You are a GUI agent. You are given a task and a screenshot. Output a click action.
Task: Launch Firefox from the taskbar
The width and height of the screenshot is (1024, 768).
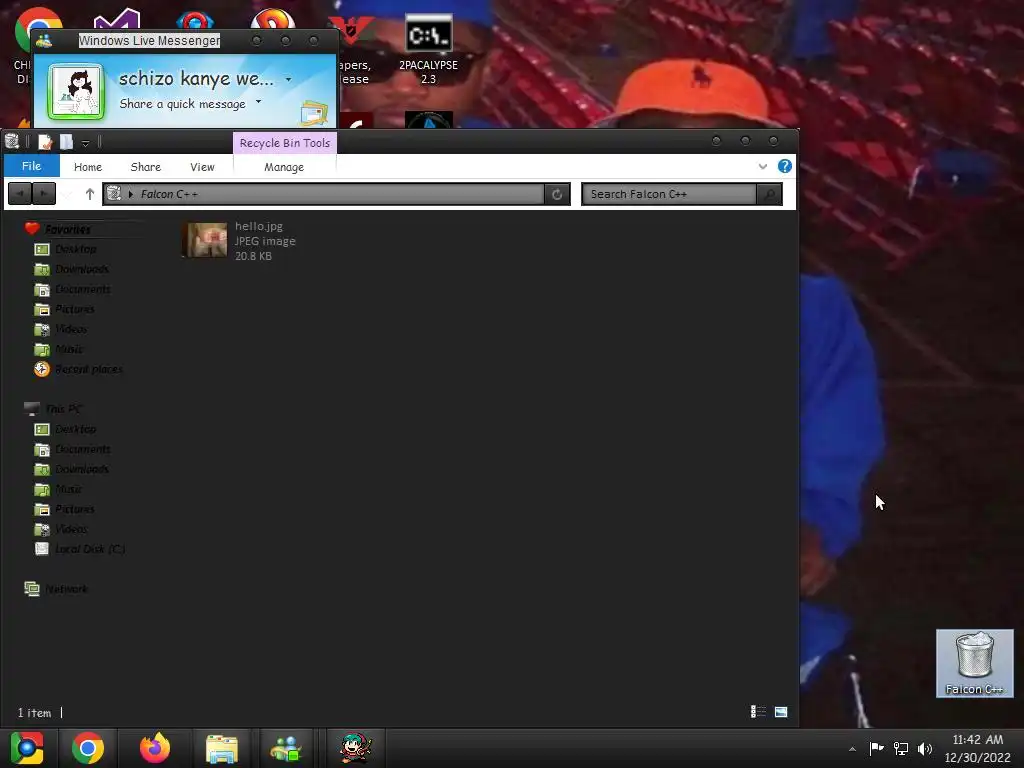coord(155,748)
